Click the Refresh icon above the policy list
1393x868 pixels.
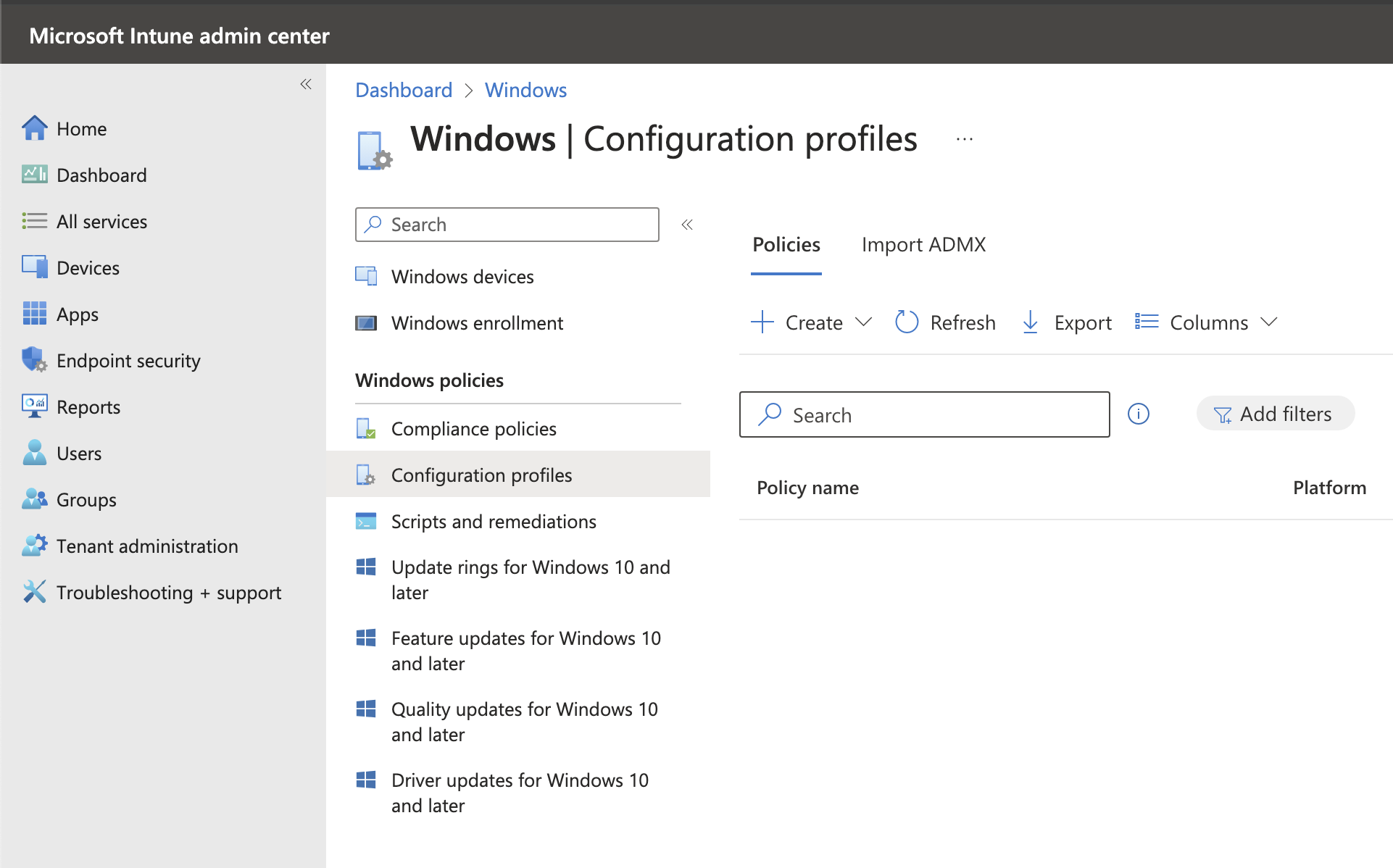906,322
